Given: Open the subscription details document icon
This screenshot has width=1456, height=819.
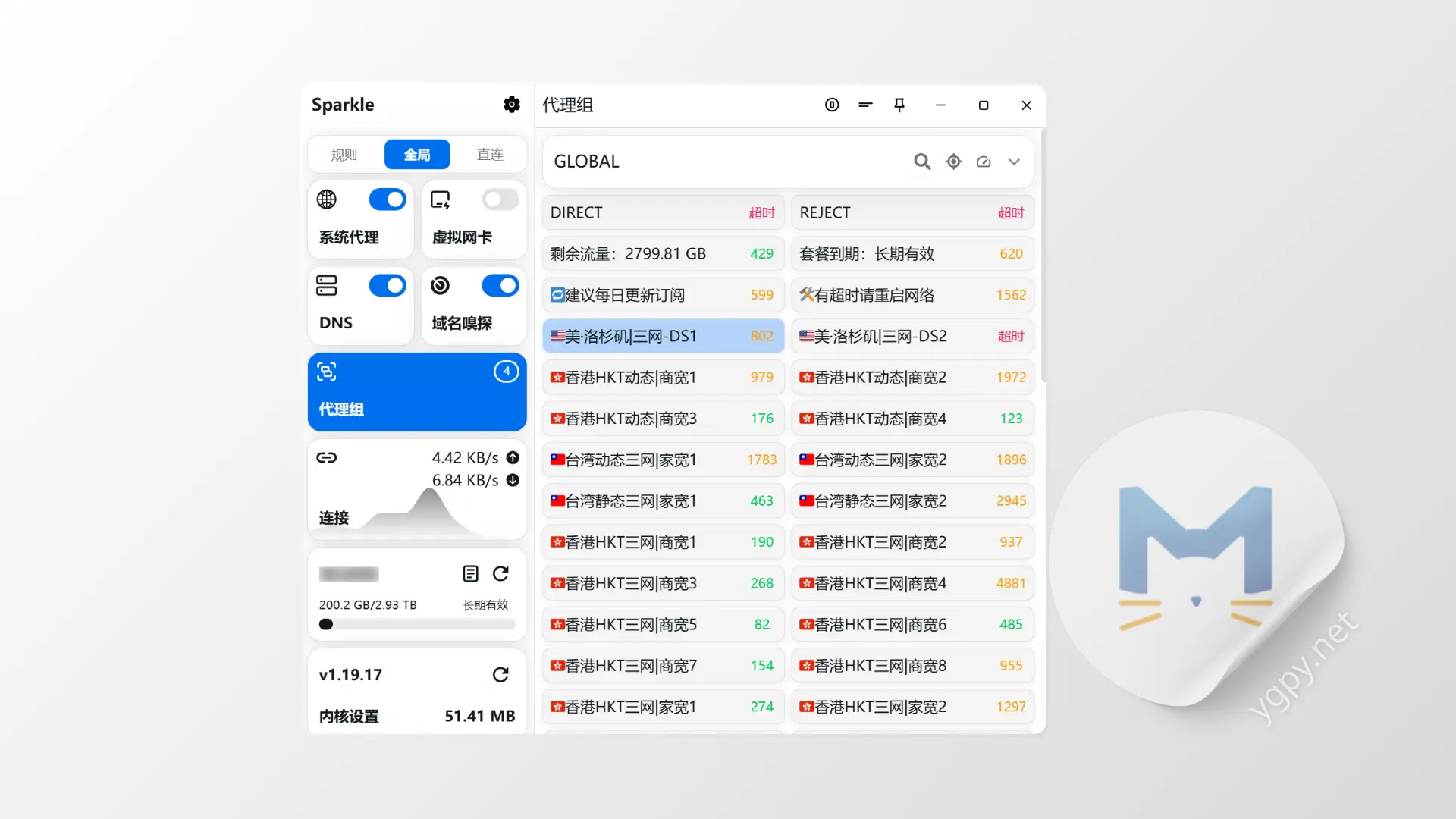Looking at the screenshot, I should point(470,574).
